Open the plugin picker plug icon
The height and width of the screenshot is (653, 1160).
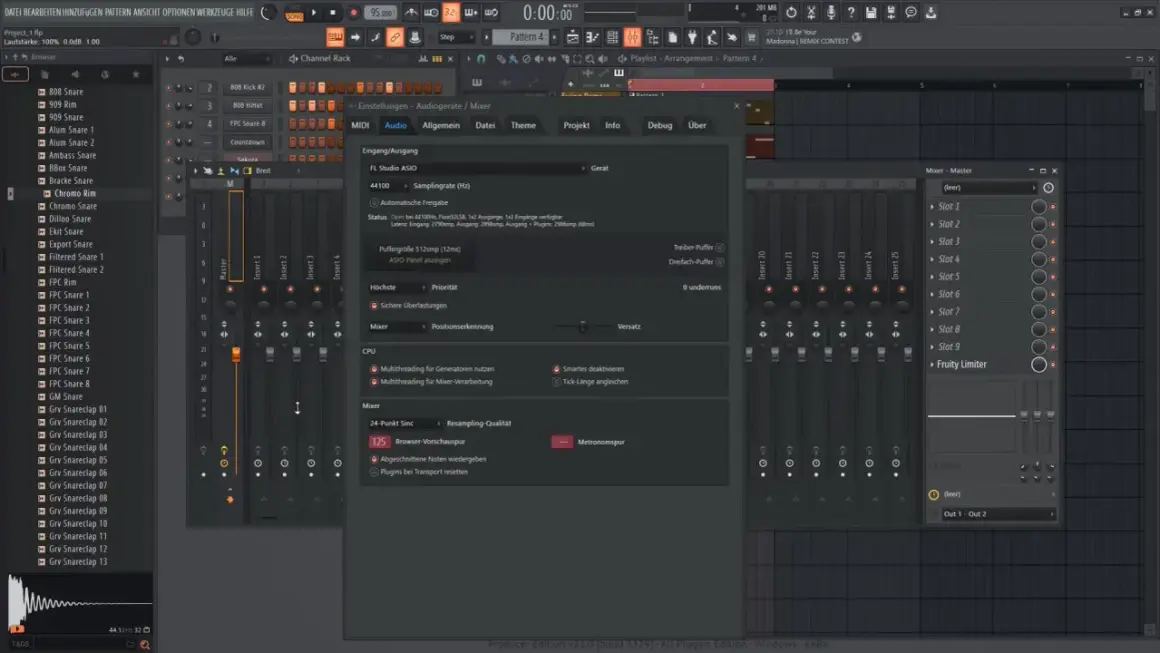[692, 37]
